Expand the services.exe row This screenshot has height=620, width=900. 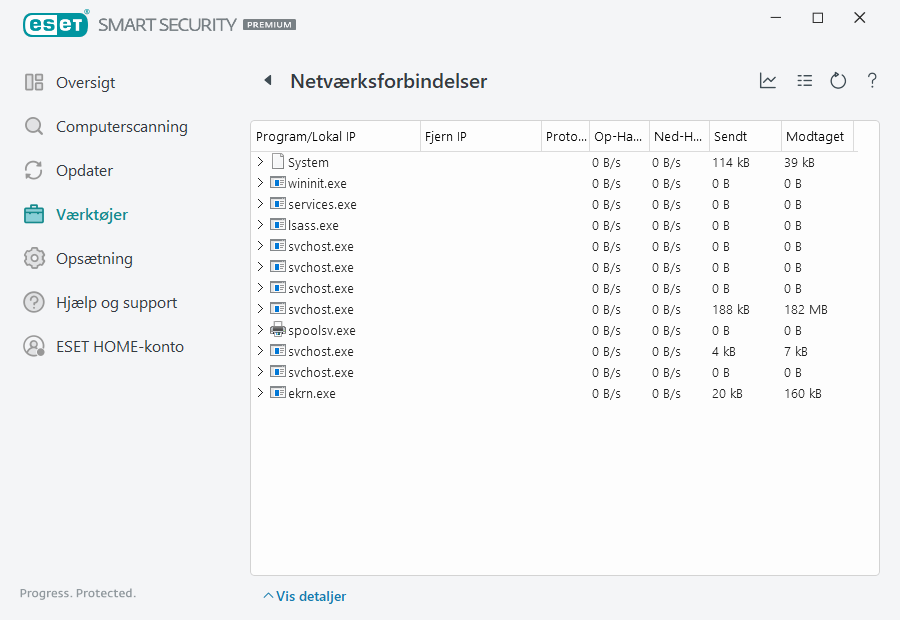[x=260, y=204]
